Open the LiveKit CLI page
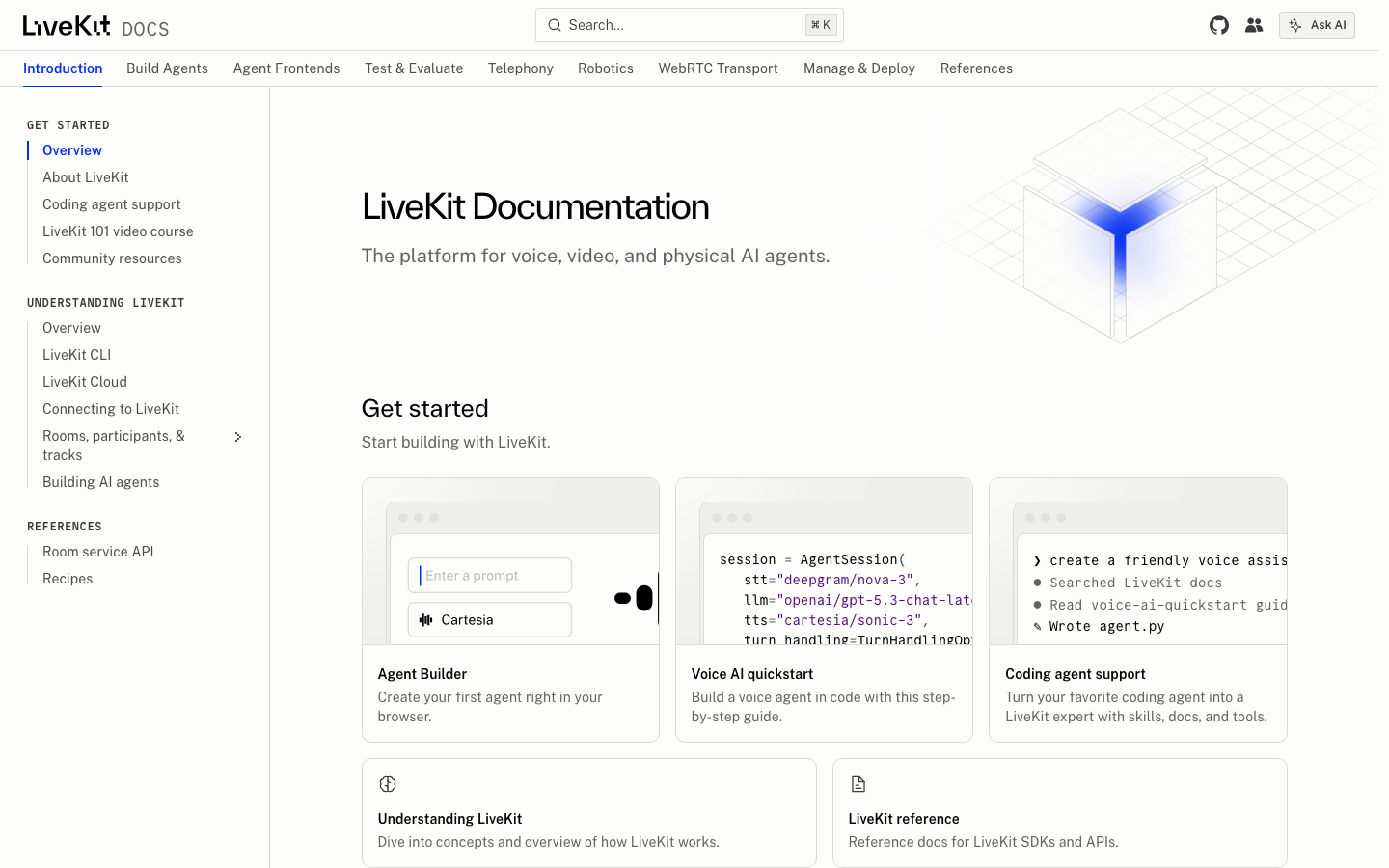The width and height of the screenshot is (1389, 868). tap(77, 355)
